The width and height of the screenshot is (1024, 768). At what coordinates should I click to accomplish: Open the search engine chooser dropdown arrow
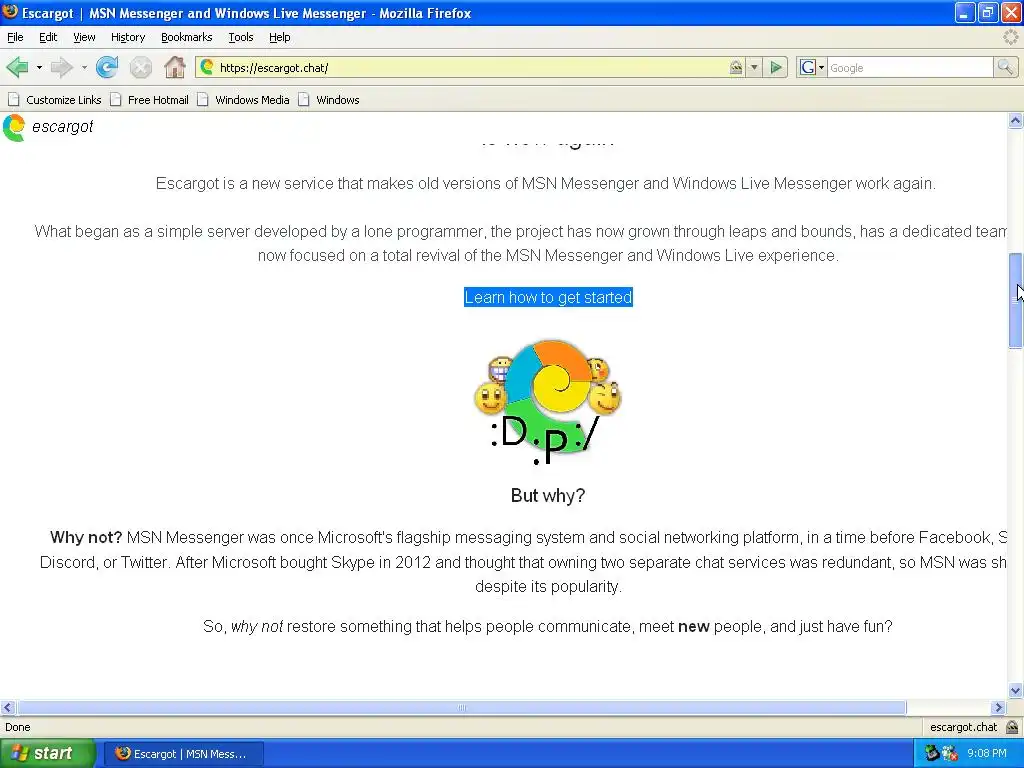point(821,67)
